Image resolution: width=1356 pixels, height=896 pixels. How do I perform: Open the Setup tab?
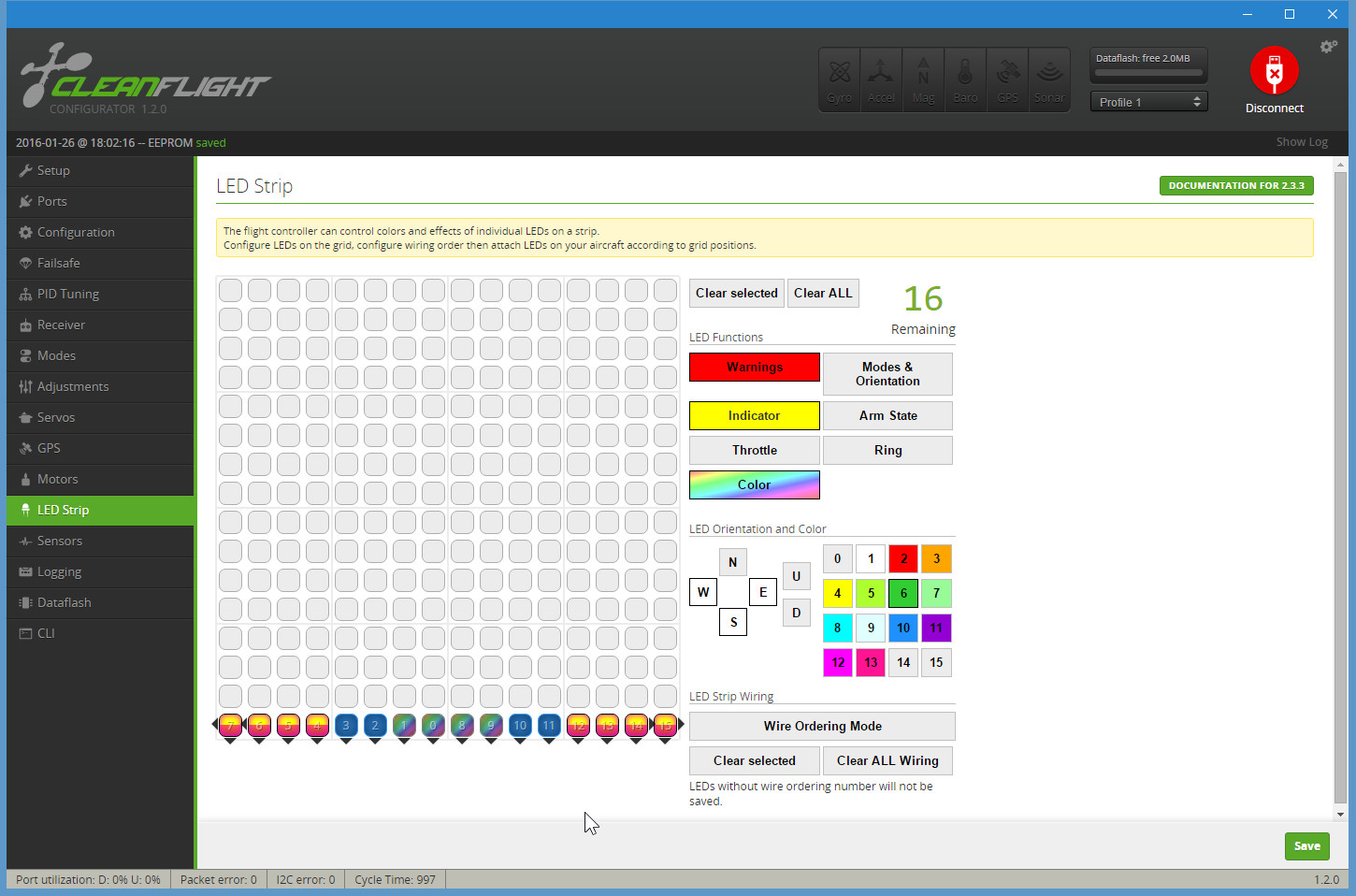pyautogui.click(x=100, y=170)
